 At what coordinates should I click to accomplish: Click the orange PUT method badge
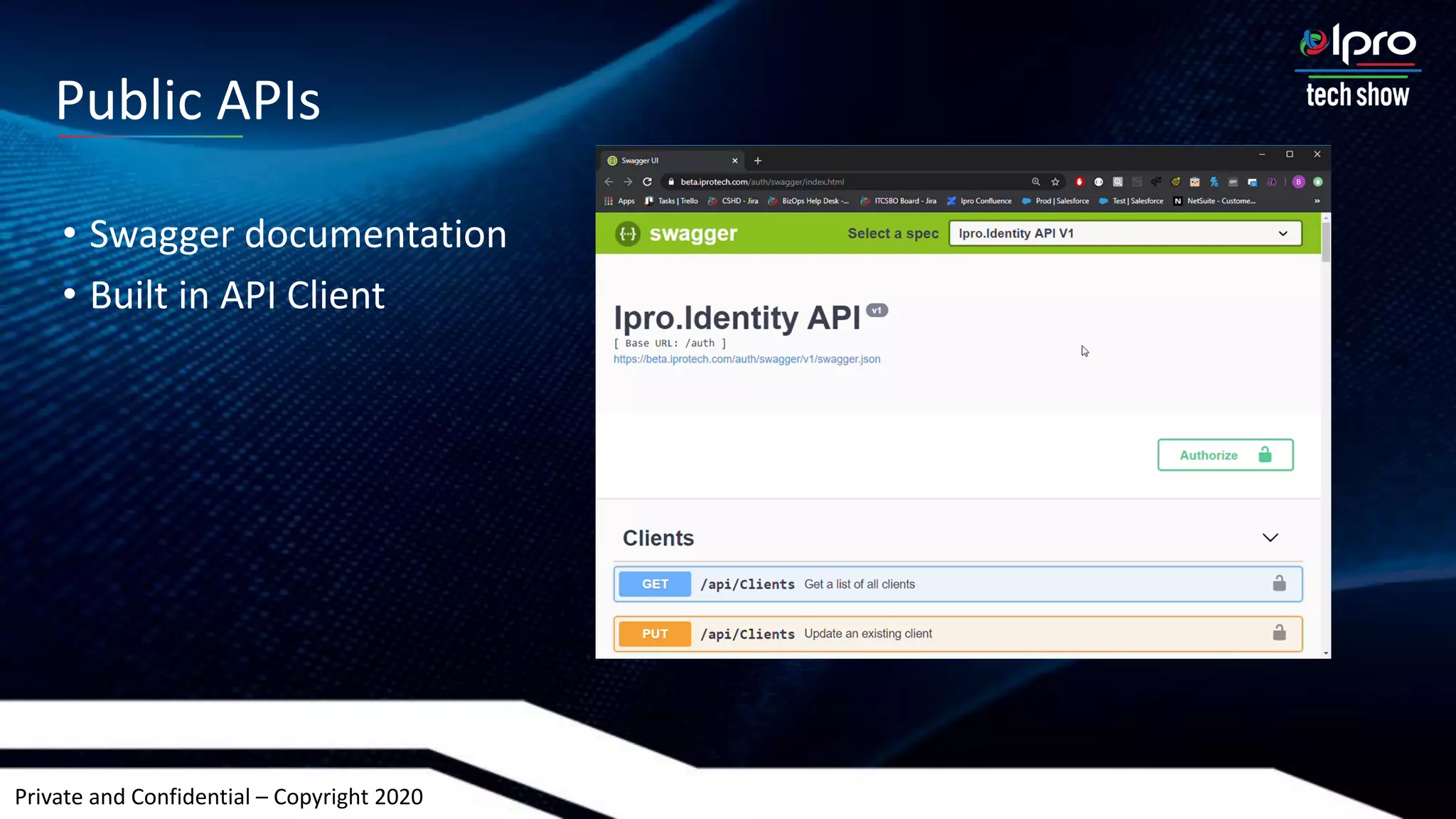pos(655,633)
